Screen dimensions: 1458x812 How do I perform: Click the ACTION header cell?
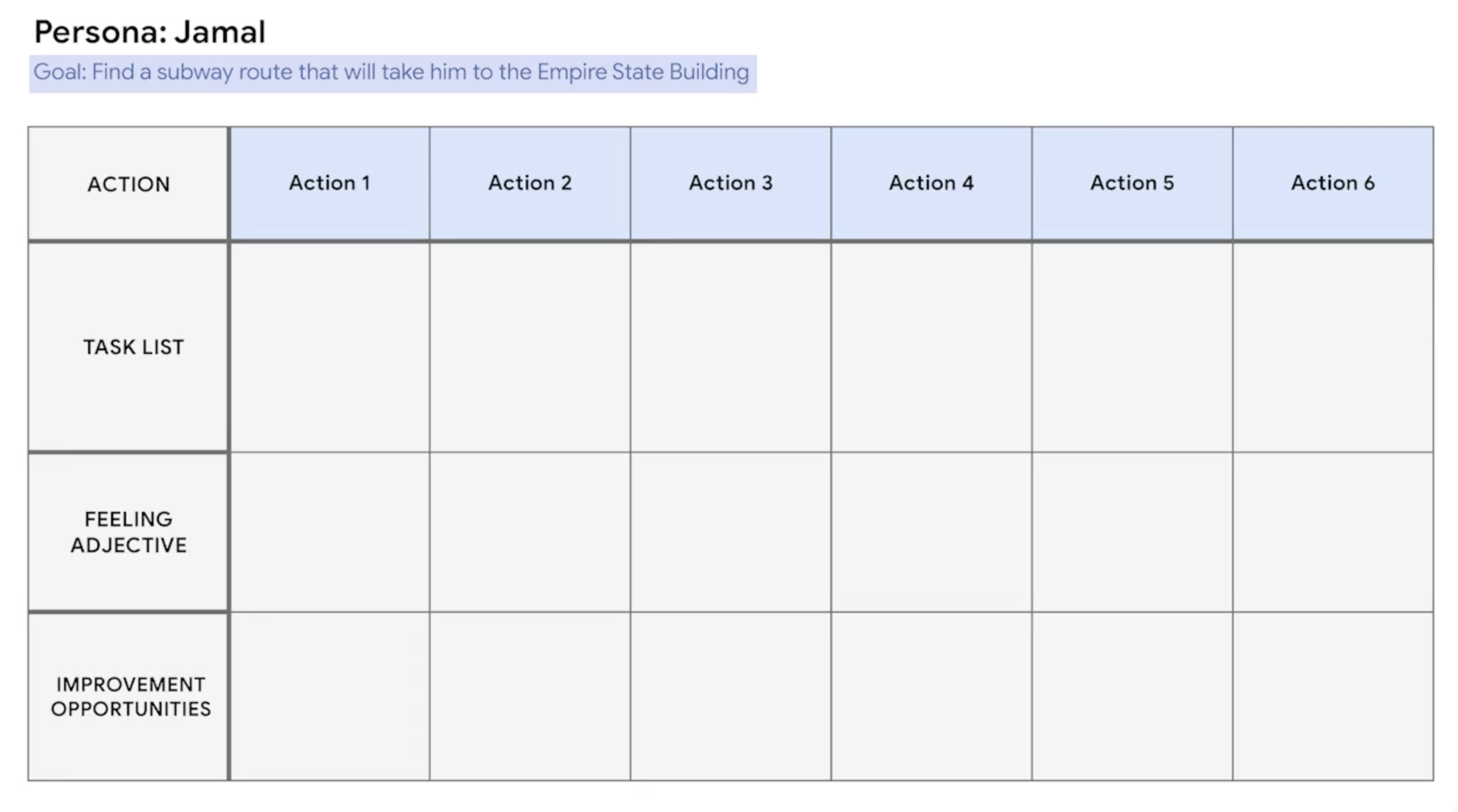(x=128, y=184)
